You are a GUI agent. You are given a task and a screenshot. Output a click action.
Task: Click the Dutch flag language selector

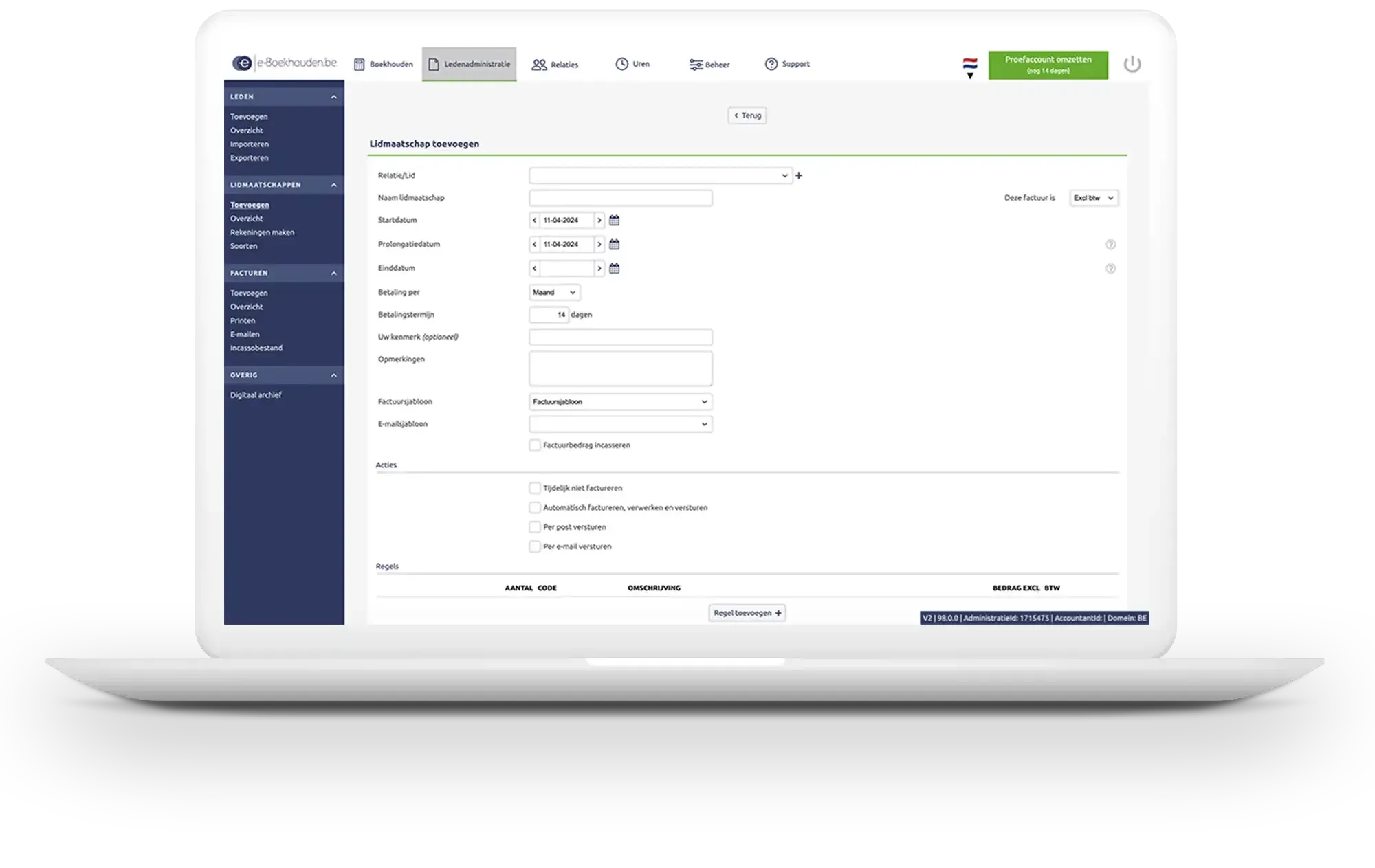970,67
